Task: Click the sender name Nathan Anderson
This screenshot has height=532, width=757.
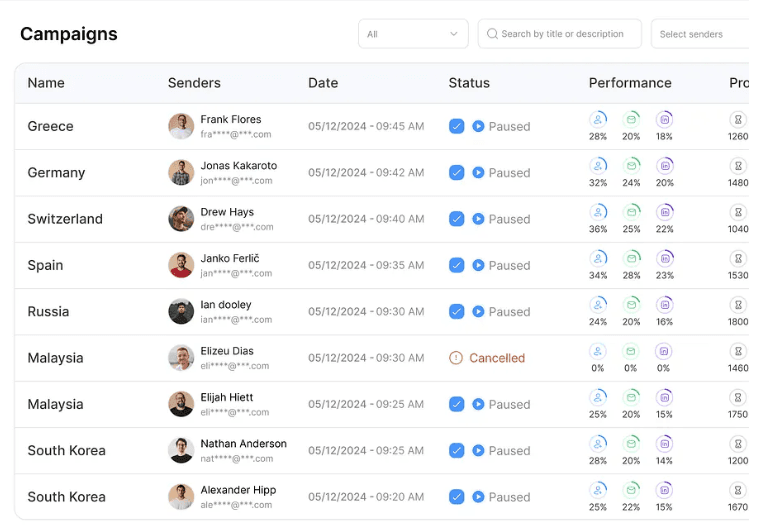Action: coord(243,443)
